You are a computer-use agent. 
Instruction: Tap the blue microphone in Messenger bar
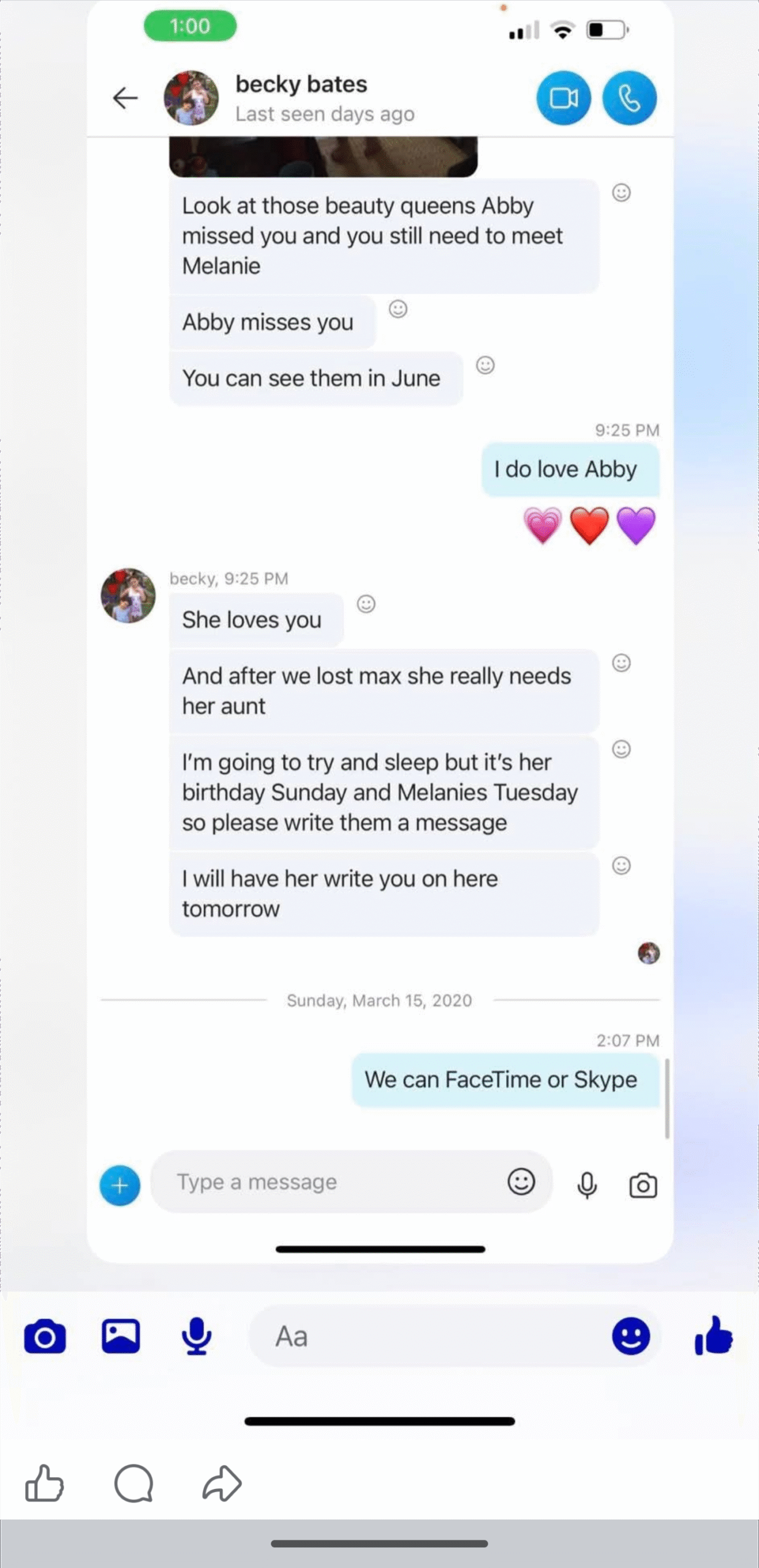197,1336
